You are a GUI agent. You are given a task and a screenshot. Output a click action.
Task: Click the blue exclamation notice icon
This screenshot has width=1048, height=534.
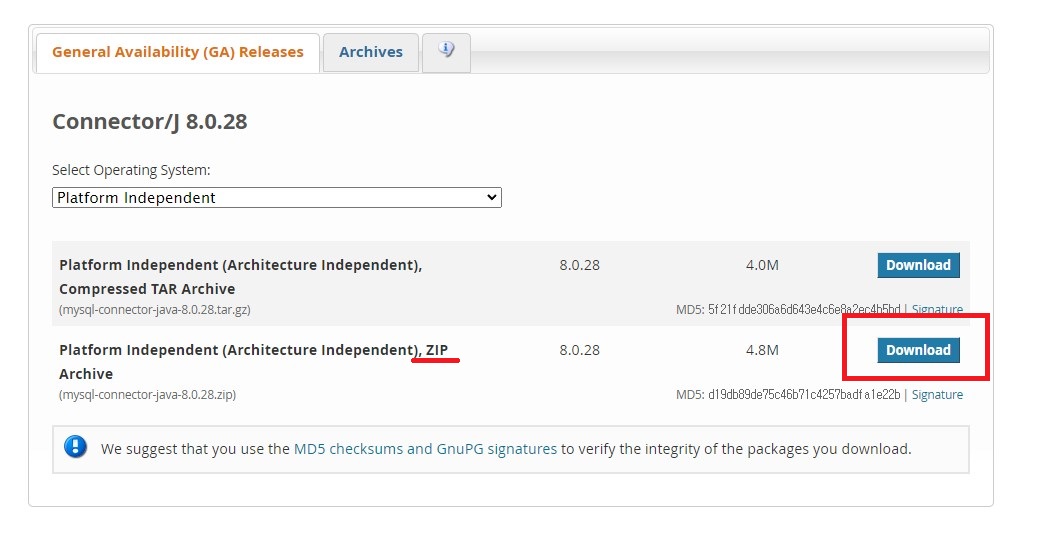click(x=76, y=446)
